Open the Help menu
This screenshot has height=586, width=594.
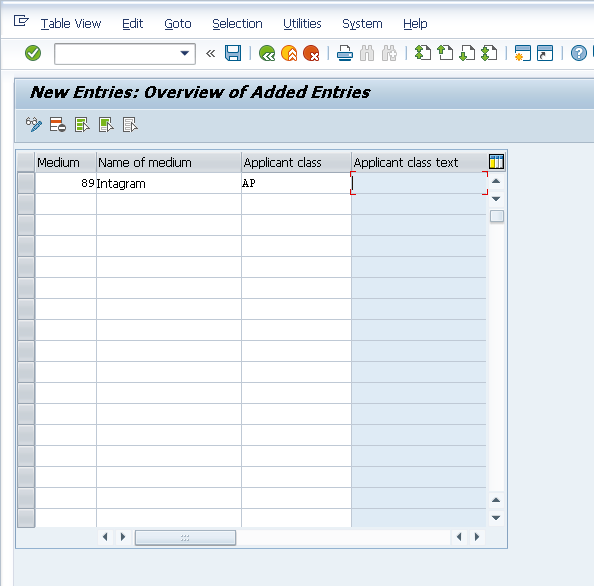[x=415, y=24]
